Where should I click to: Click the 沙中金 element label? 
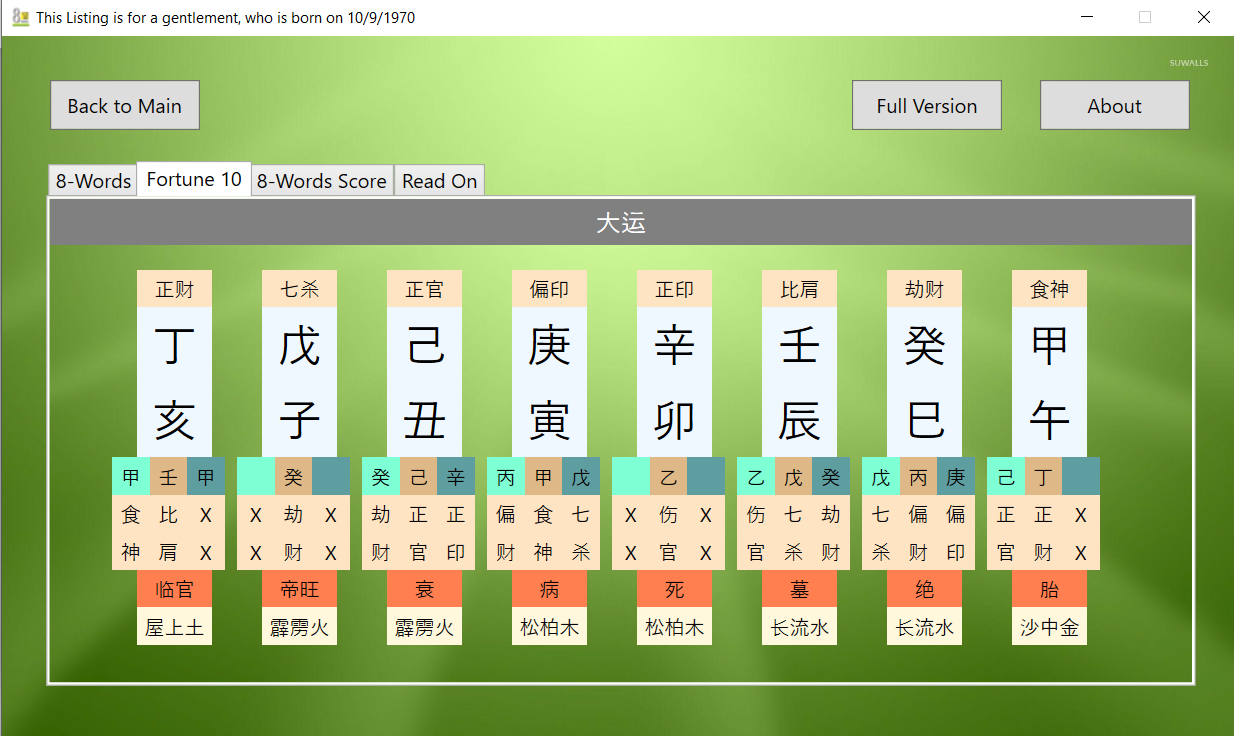[x=1049, y=627]
